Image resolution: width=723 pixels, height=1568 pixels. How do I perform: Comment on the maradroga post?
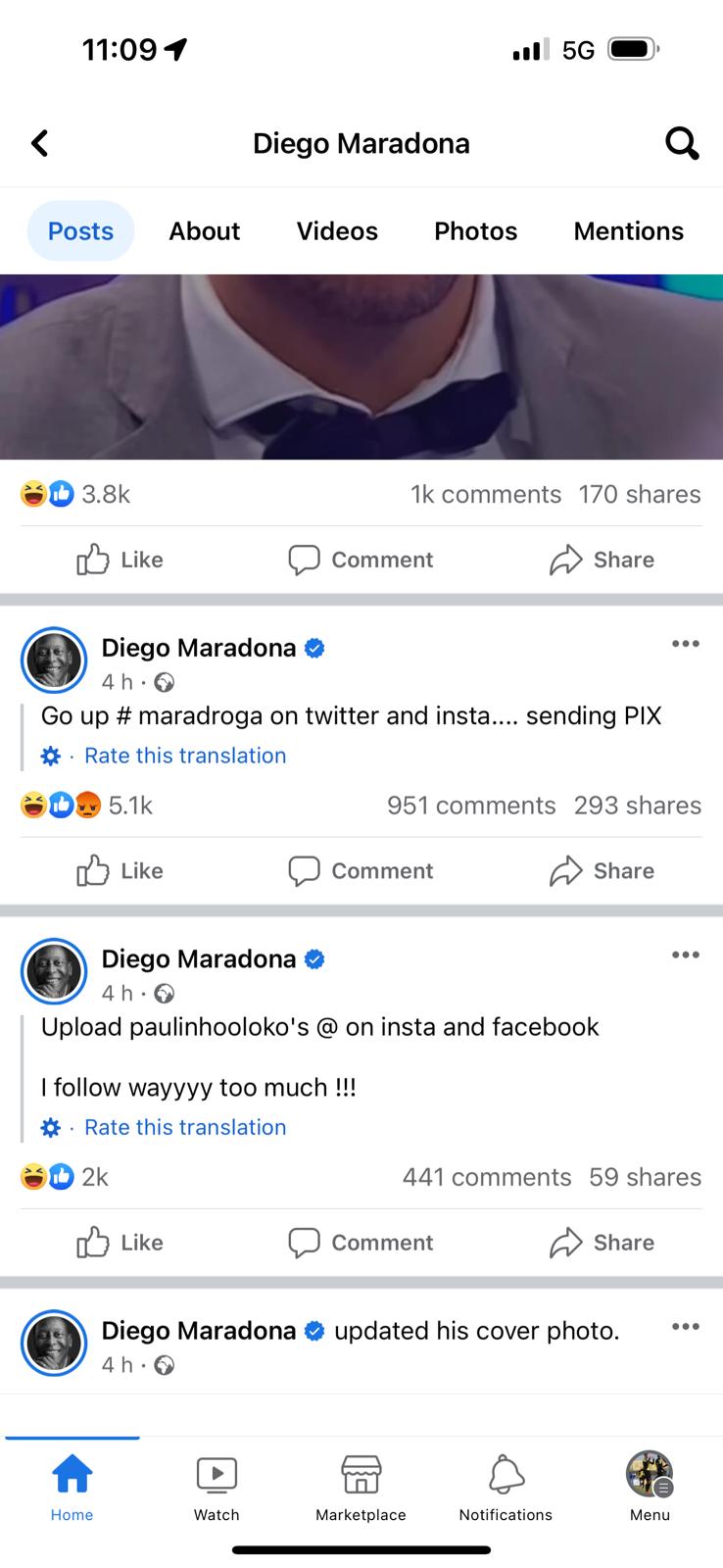pos(361,871)
